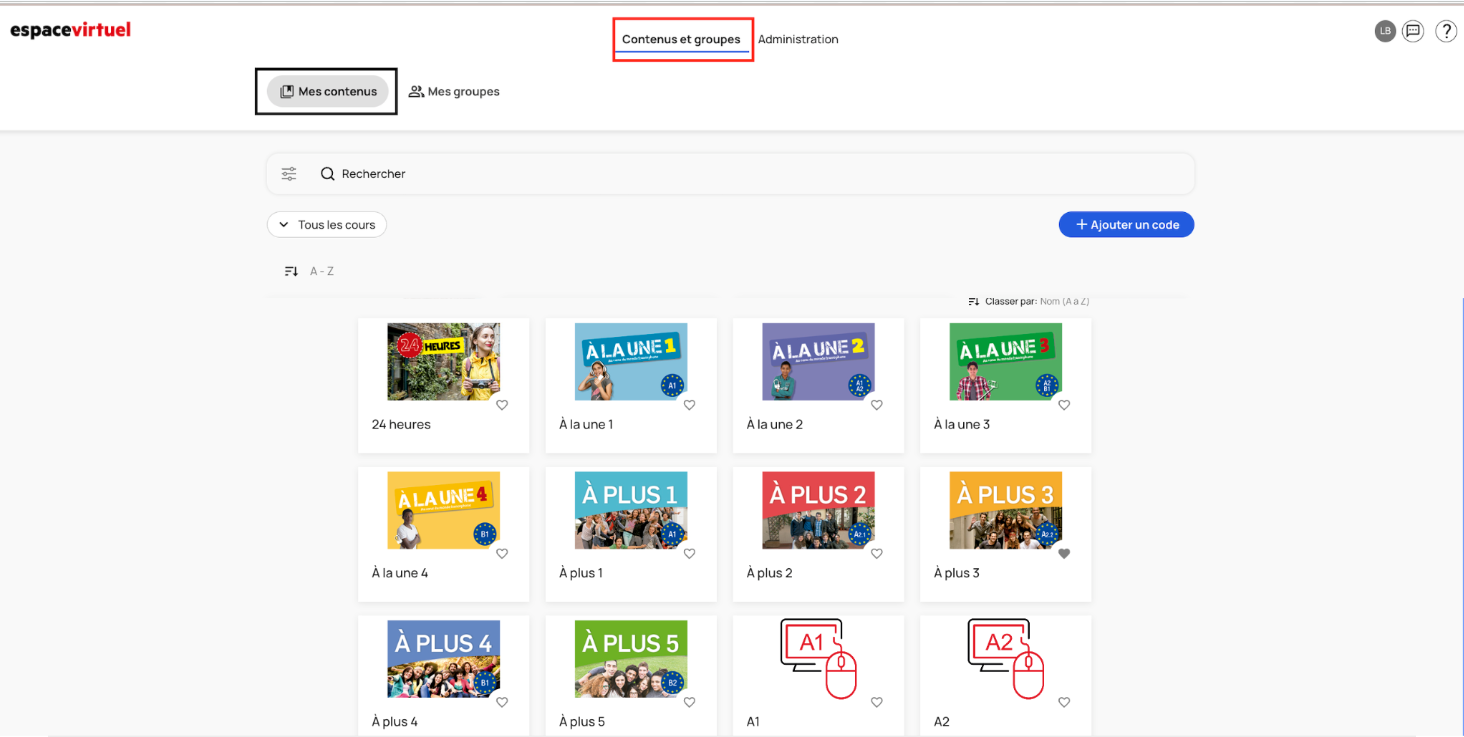The image size is (1464, 737).
Task: Click the "À plus 4" title text
Action: (395, 722)
